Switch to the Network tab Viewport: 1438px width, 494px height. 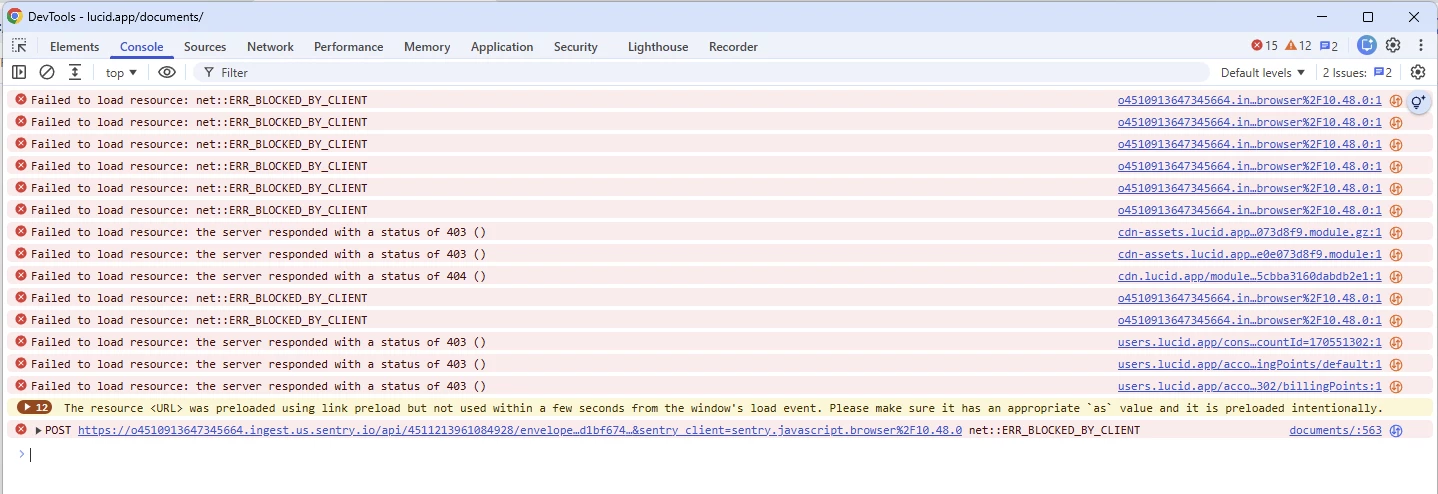click(x=270, y=46)
